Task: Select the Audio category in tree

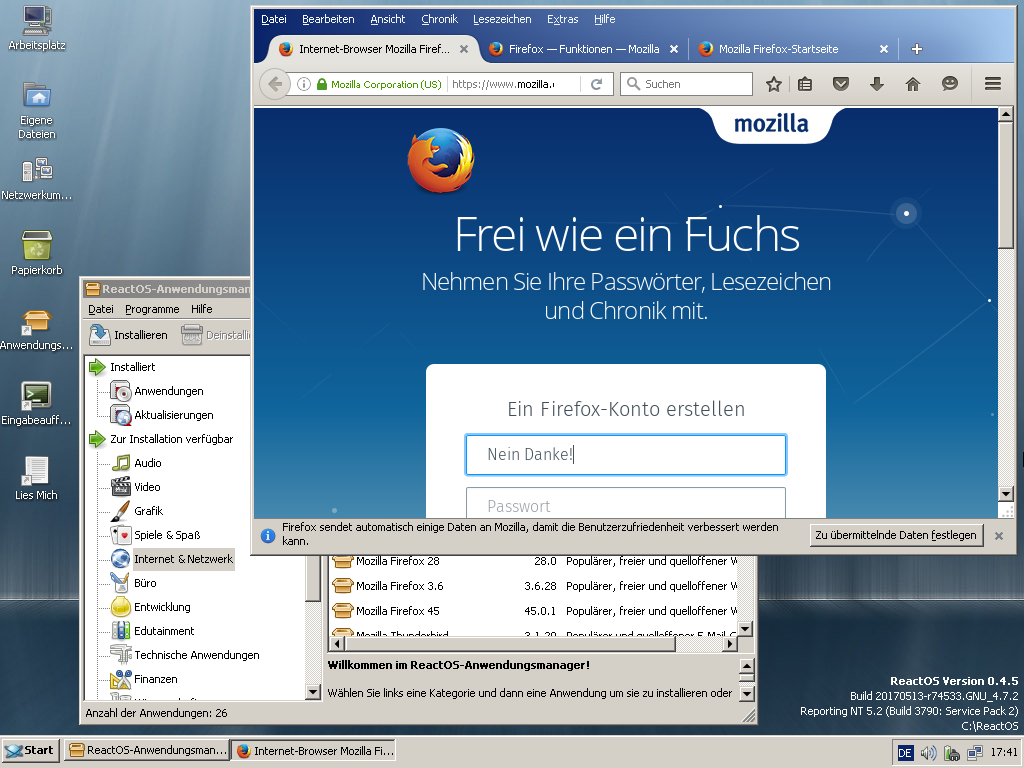Action: (148, 463)
